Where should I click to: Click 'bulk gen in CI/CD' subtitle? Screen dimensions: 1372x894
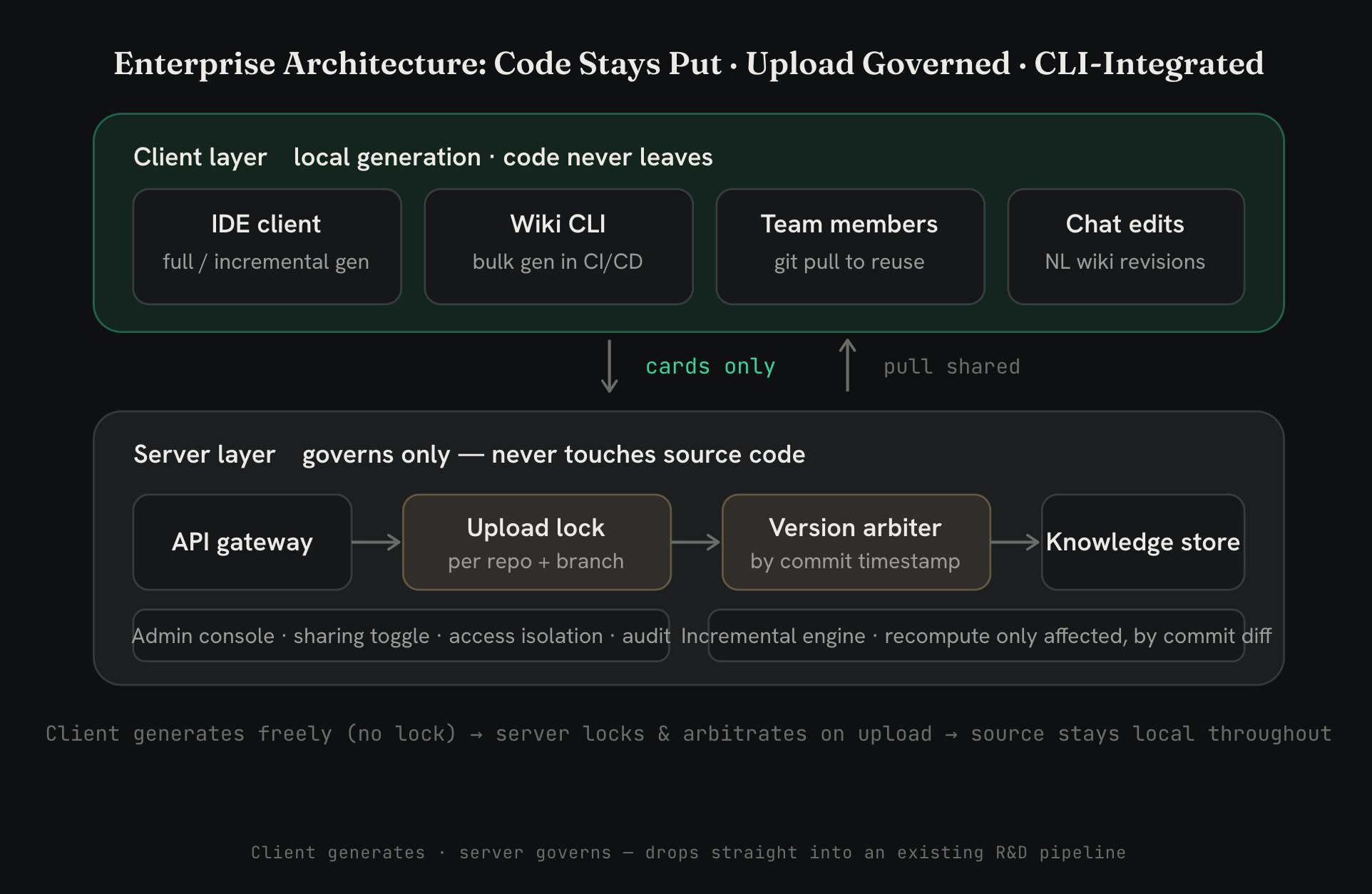click(558, 262)
